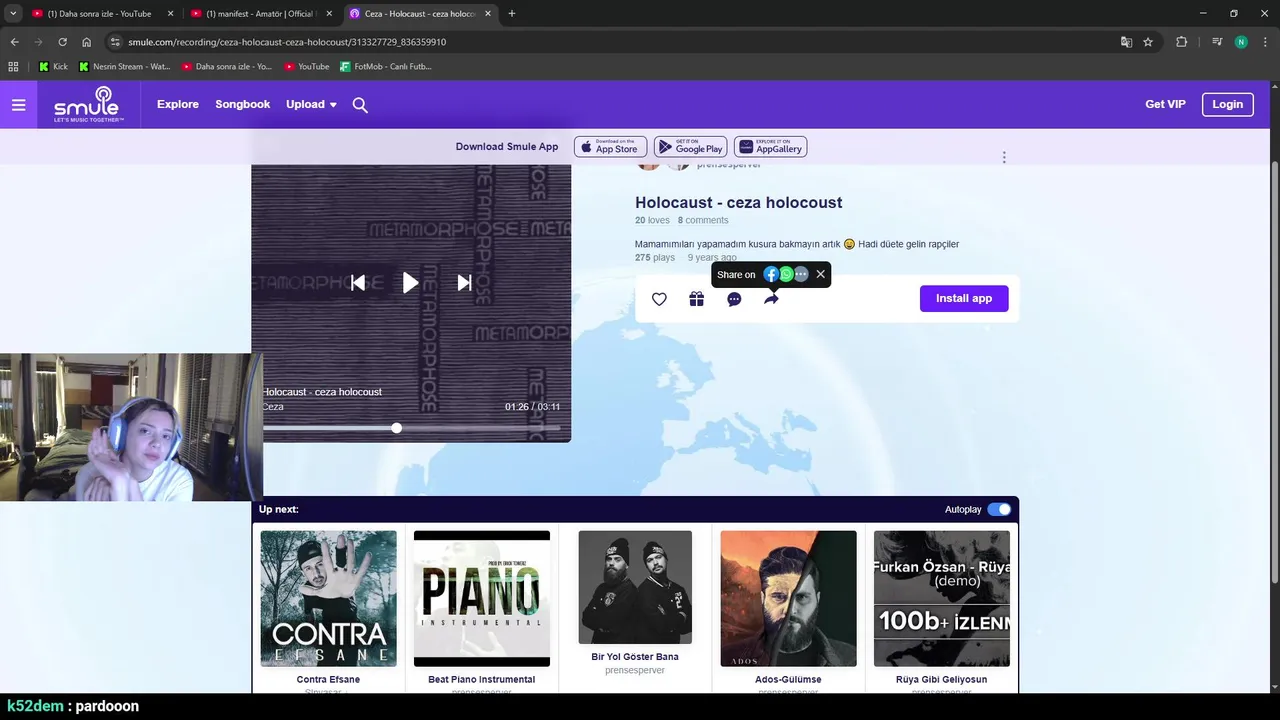Love the recording with heart icon
Viewport: 1280px width, 720px height.
[659, 299]
